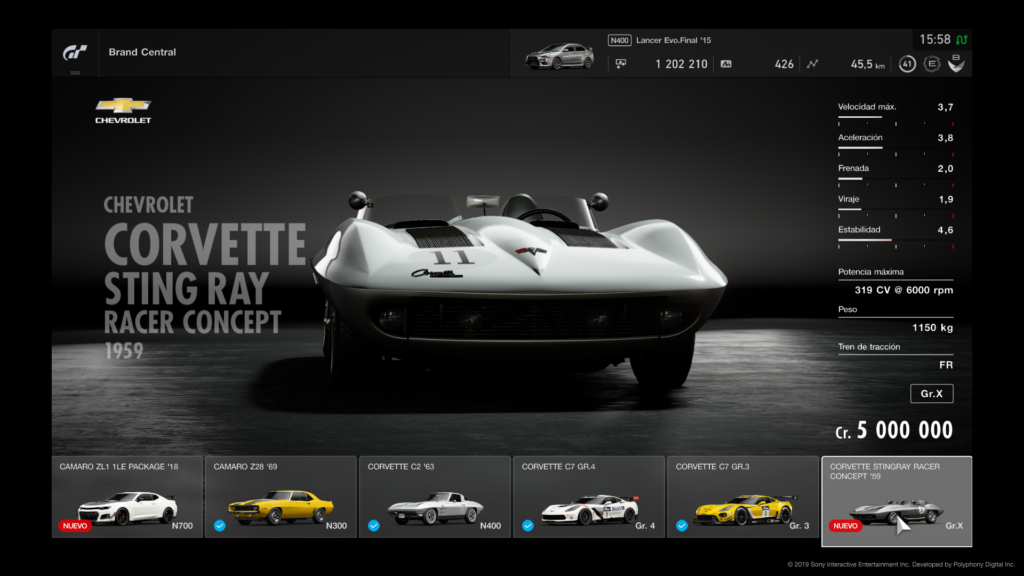Click the 45,5 km distance value
The image size is (1024, 576).
pos(867,64)
